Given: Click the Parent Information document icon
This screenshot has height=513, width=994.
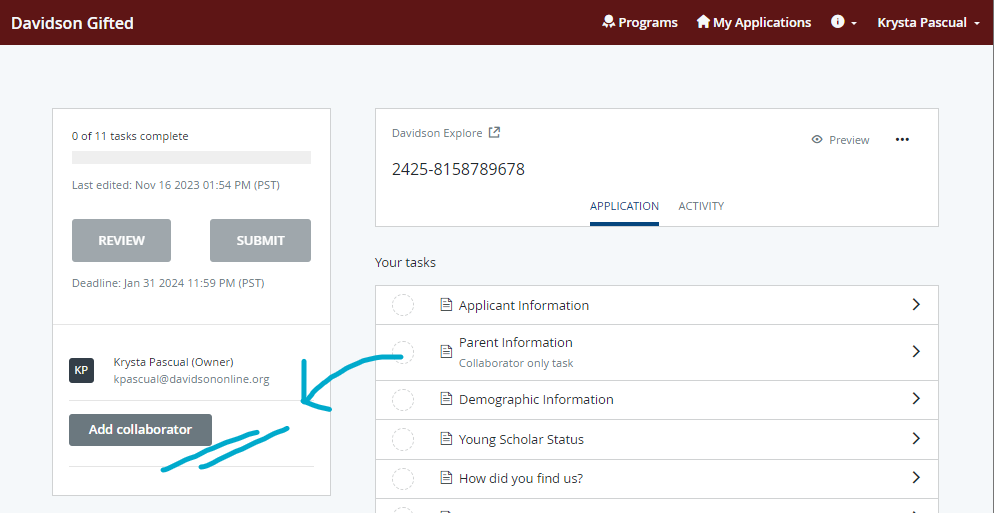Looking at the screenshot, I should pyautogui.click(x=446, y=351).
